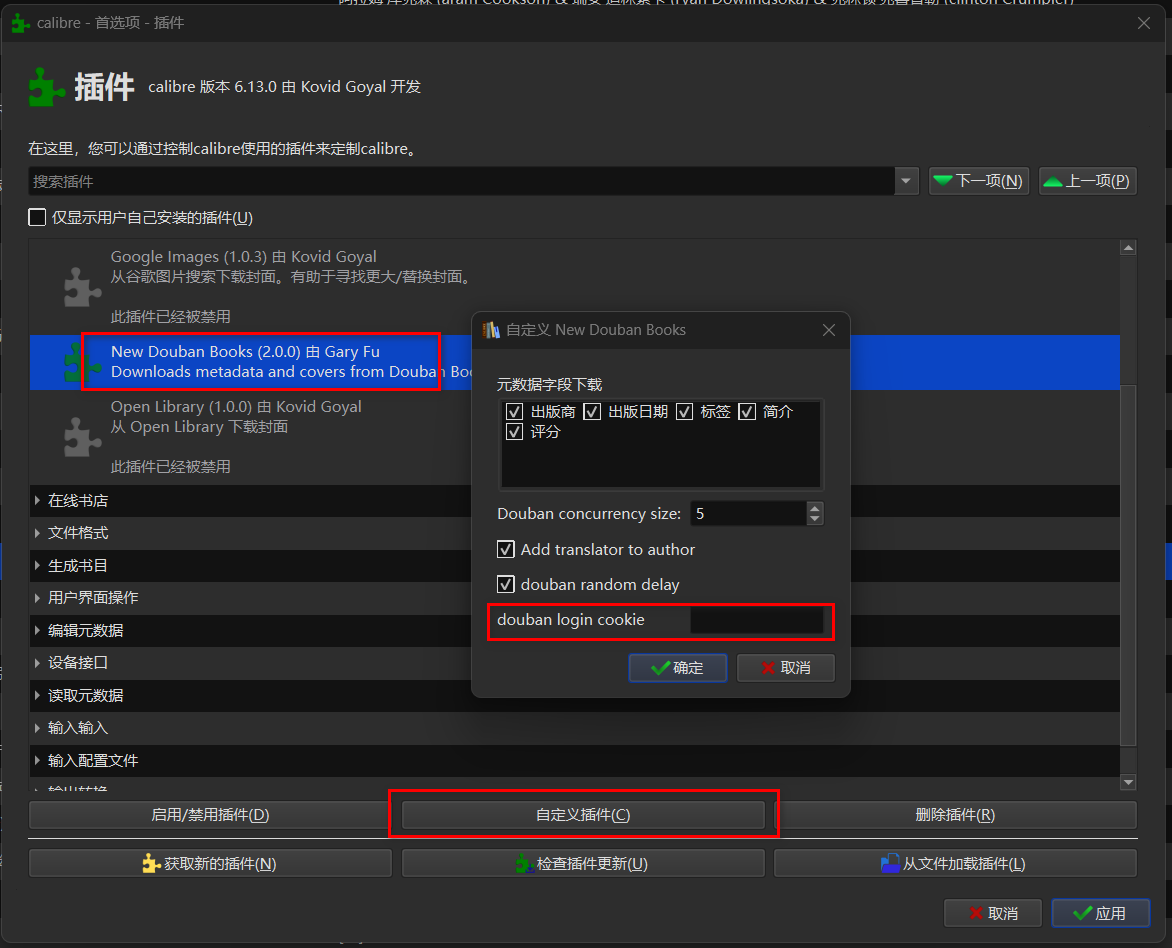This screenshot has height=948, width=1172.
Task: Increase Douban concurrency size value
Action: click(815, 508)
